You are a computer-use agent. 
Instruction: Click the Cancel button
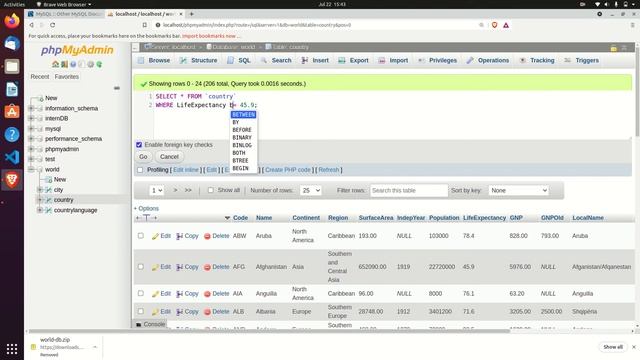click(169, 157)
